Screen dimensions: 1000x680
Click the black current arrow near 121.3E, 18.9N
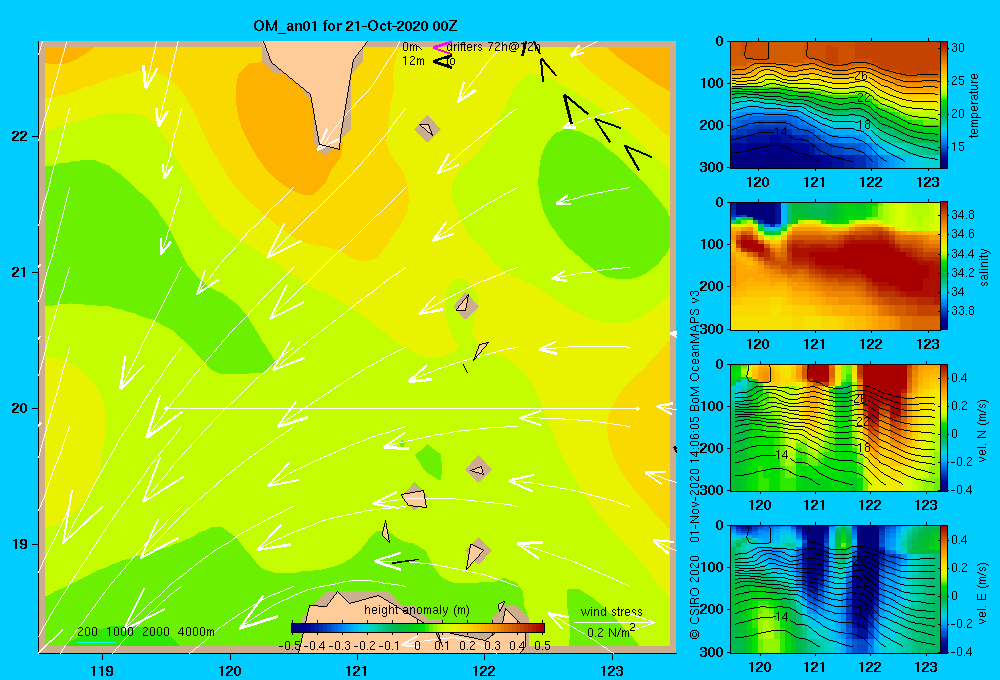(x=403, y=562)
